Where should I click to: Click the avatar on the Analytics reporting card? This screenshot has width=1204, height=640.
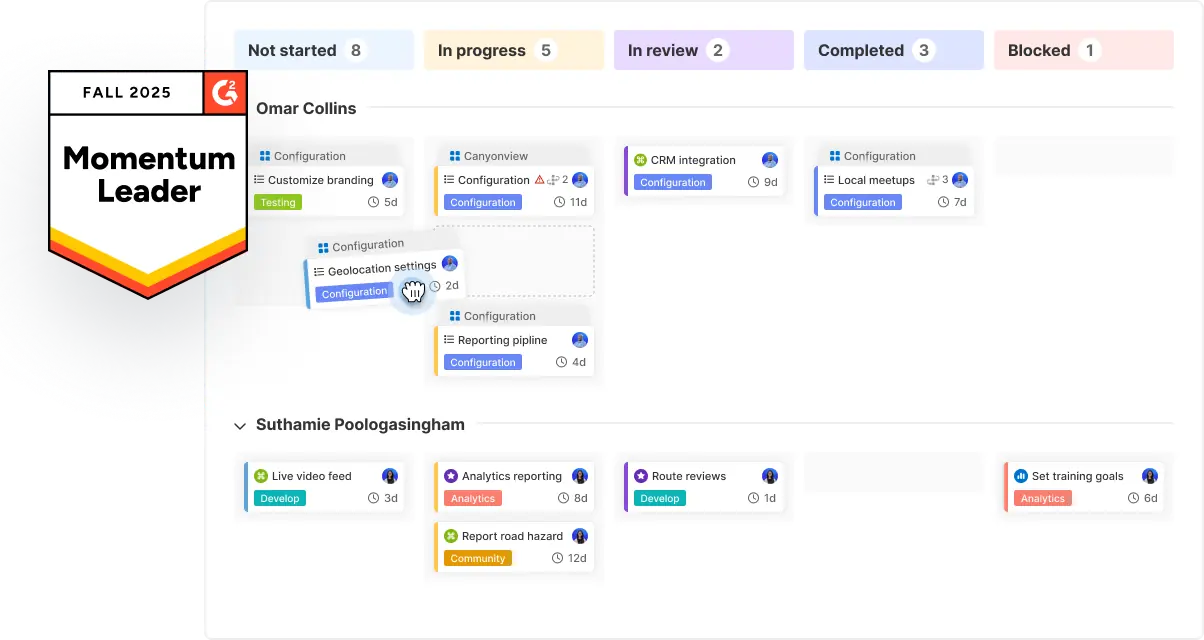point(580,476)
